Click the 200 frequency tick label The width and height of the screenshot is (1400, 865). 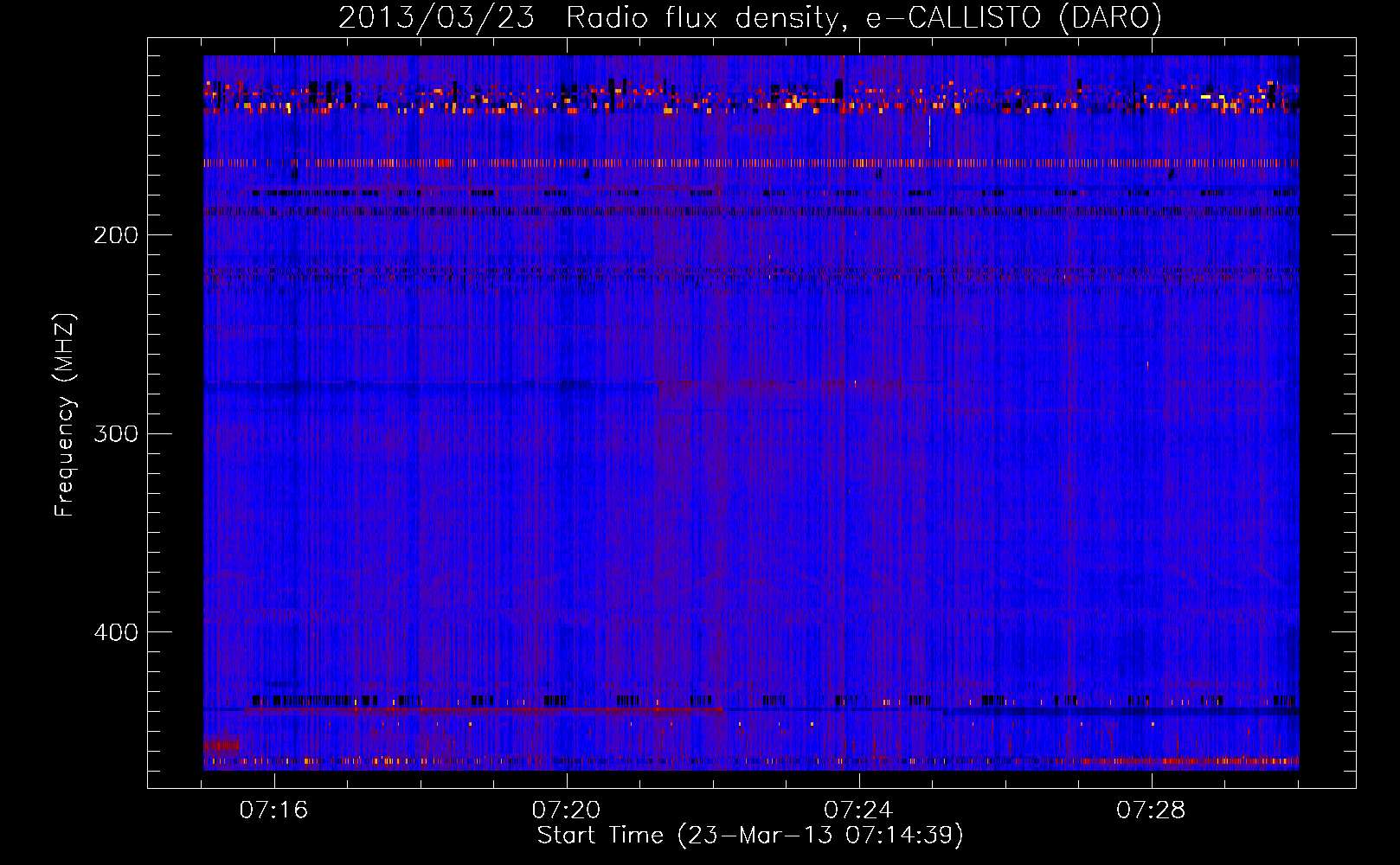pos(115,235)
